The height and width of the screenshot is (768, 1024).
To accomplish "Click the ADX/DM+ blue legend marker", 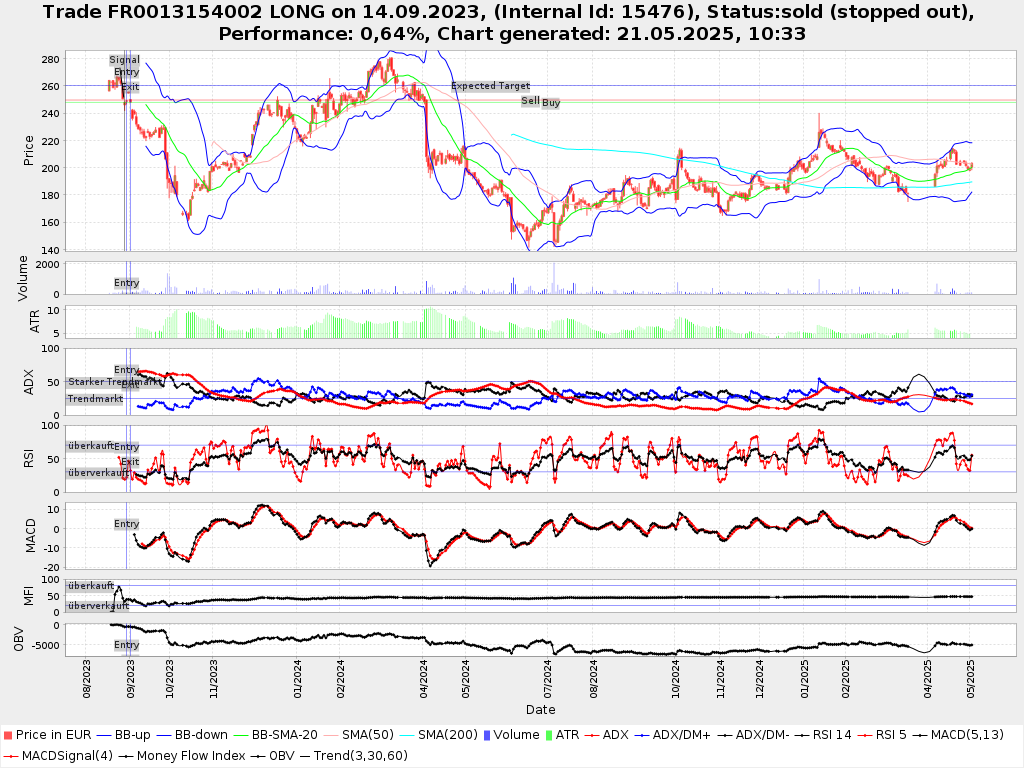I will tap(643, 735).
